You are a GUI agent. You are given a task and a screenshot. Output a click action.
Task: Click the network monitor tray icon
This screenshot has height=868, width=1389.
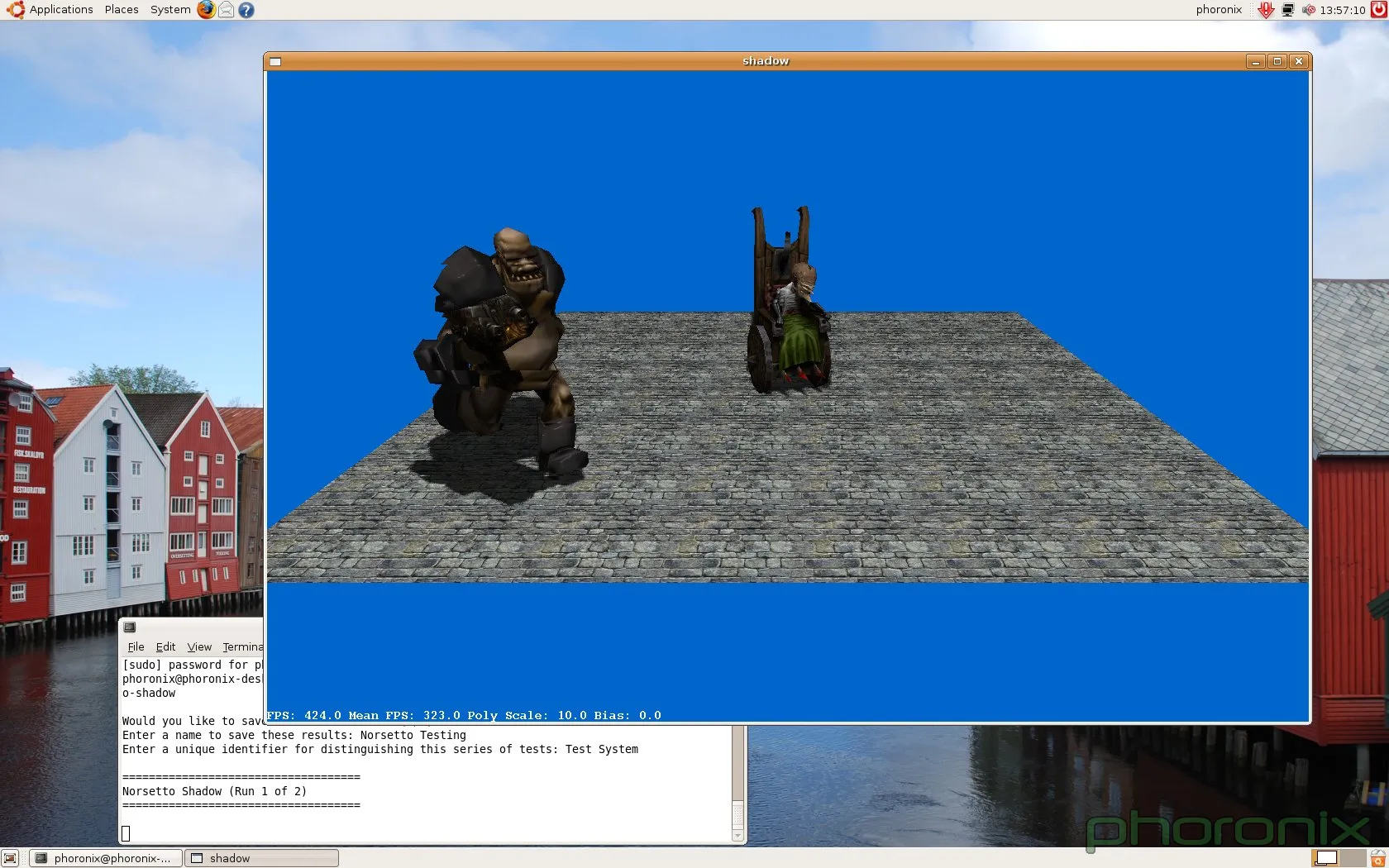coord(1287,10)
